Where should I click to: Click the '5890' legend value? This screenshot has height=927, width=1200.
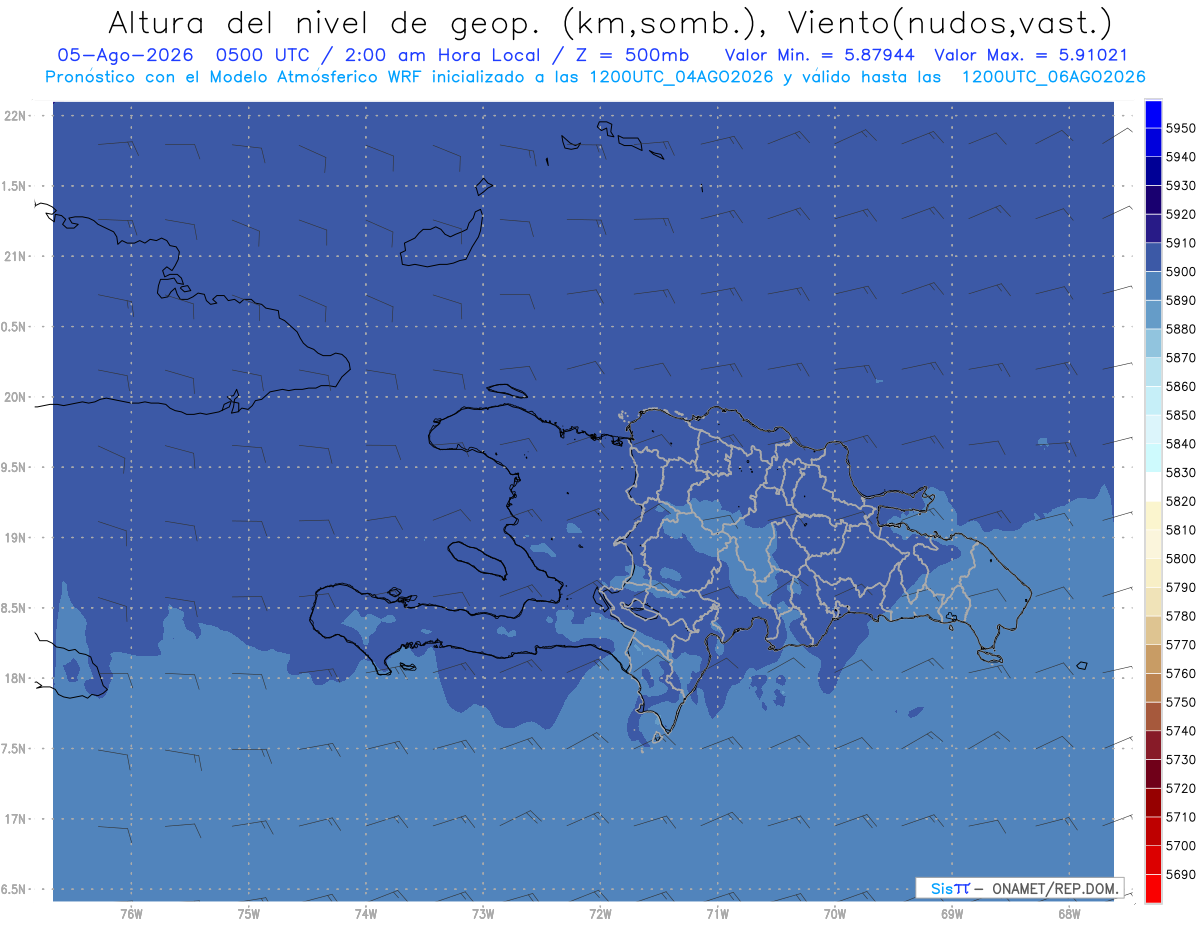pos(1180,300)
